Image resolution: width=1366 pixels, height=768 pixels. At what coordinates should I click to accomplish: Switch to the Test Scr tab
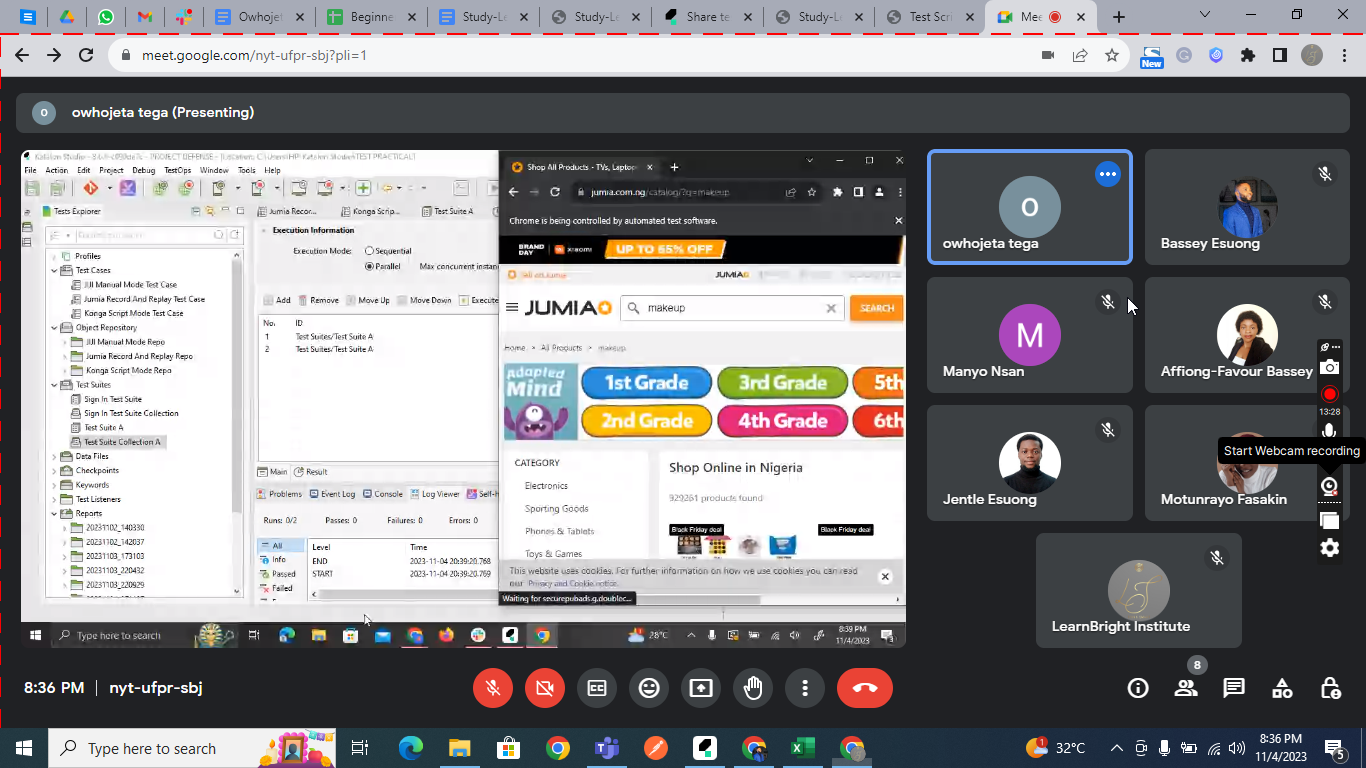tap(929, 17)
